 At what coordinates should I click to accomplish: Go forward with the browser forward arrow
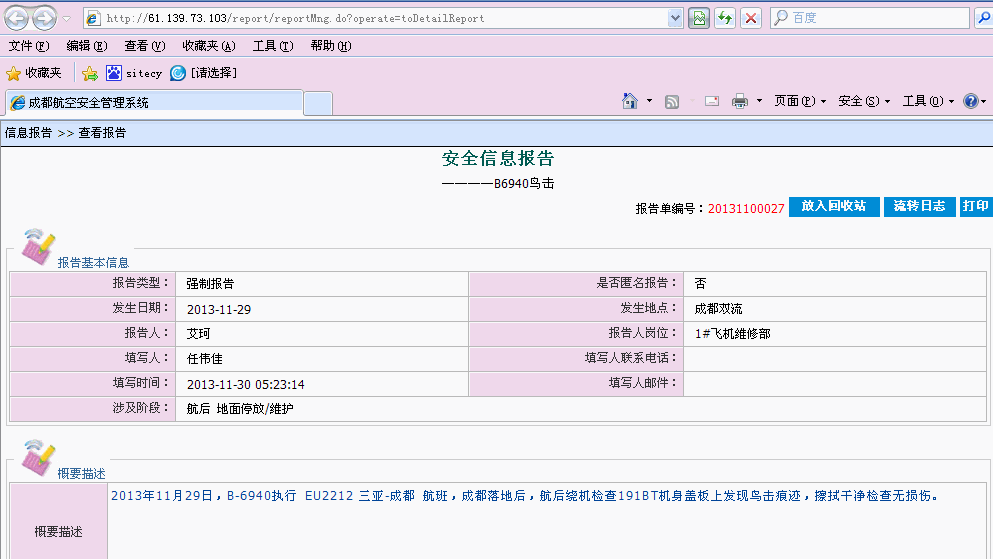tap(44, 18)
